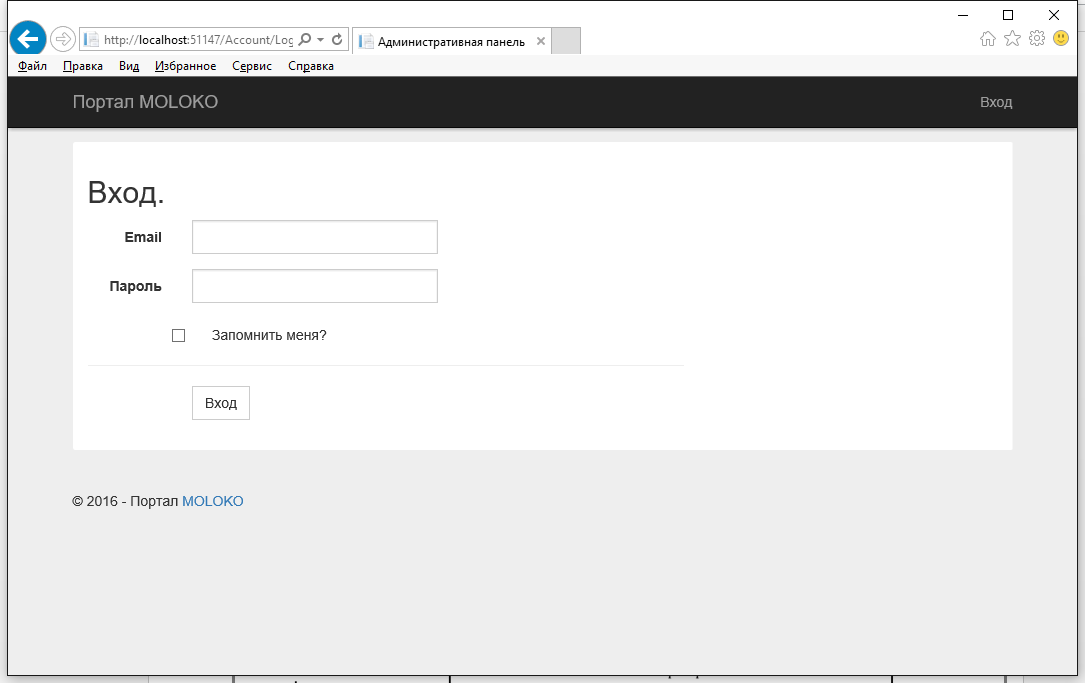Tick the Запомнить меня checkbox
The width and height of the screenshot is (1085, 683).
[x=179, y=336]
